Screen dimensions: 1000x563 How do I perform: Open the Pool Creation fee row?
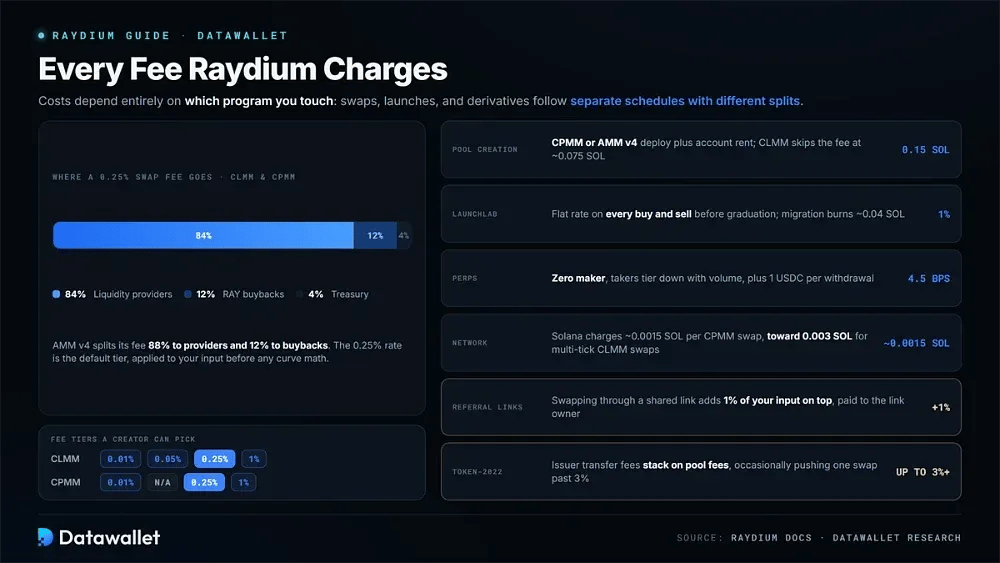[x=701, y=149]
